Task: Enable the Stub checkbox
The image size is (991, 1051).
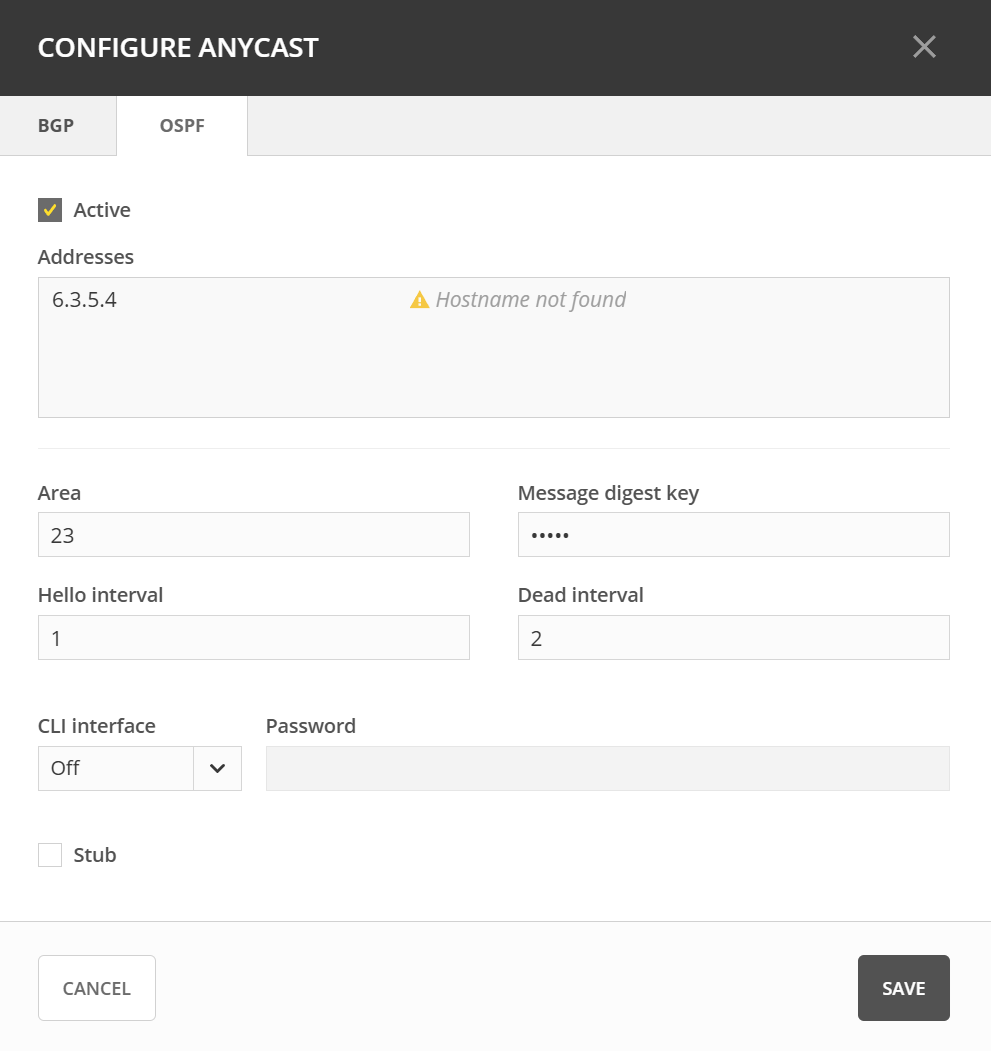Action: (50, 855)
